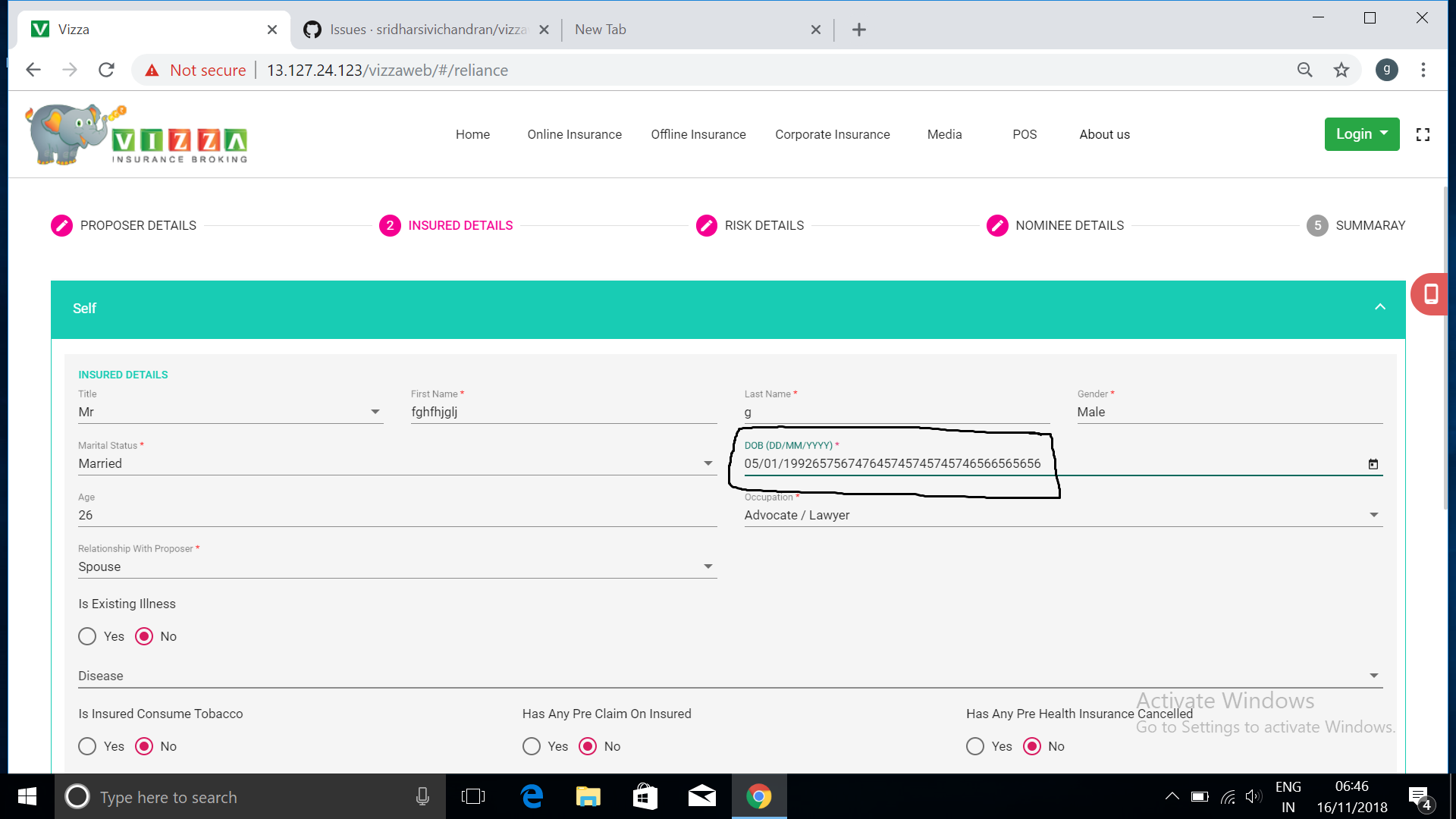Open a new browser tab with plus
Image resolution: width=1456 pixels, height=819 pixels.
pos(858,30)
